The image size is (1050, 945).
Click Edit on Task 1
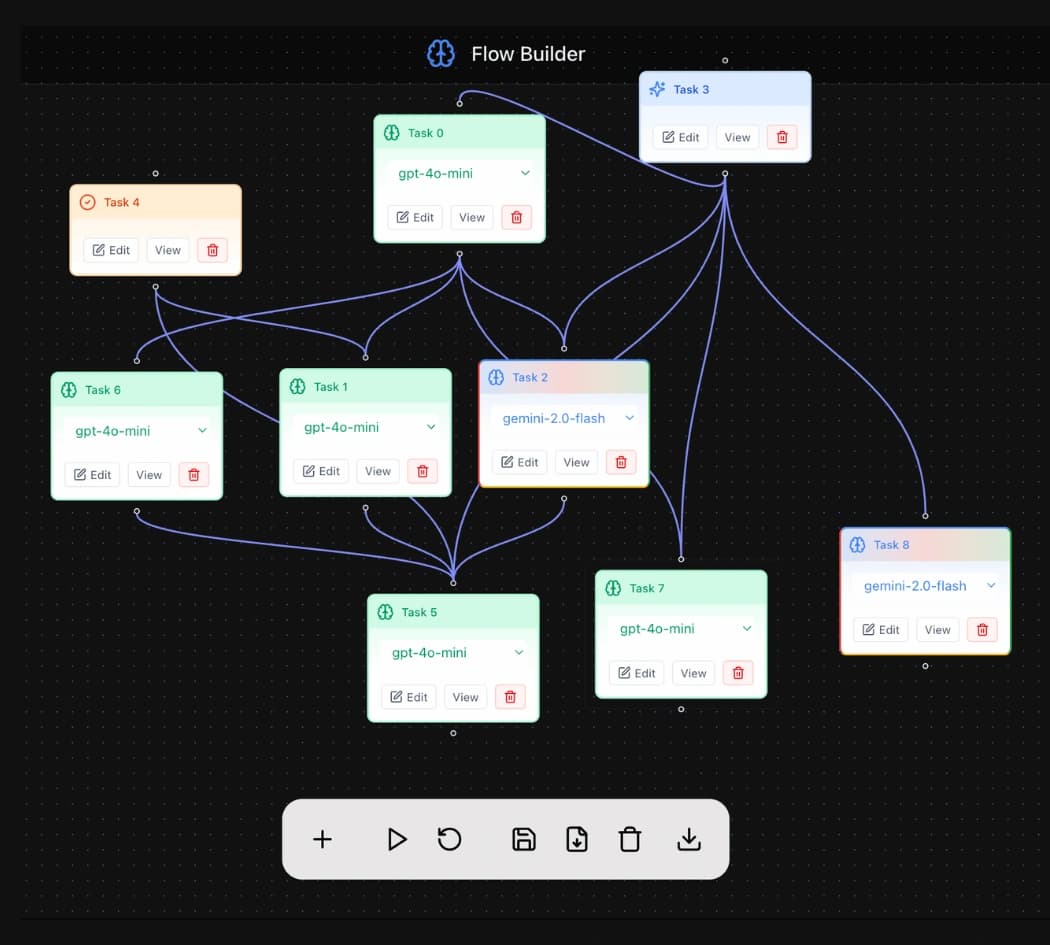point(321,471)
